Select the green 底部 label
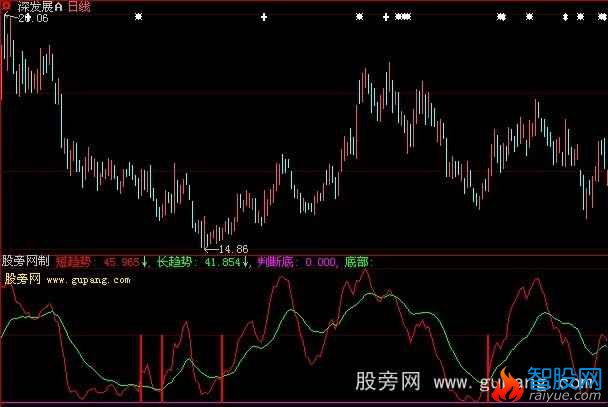 point(356,262)
